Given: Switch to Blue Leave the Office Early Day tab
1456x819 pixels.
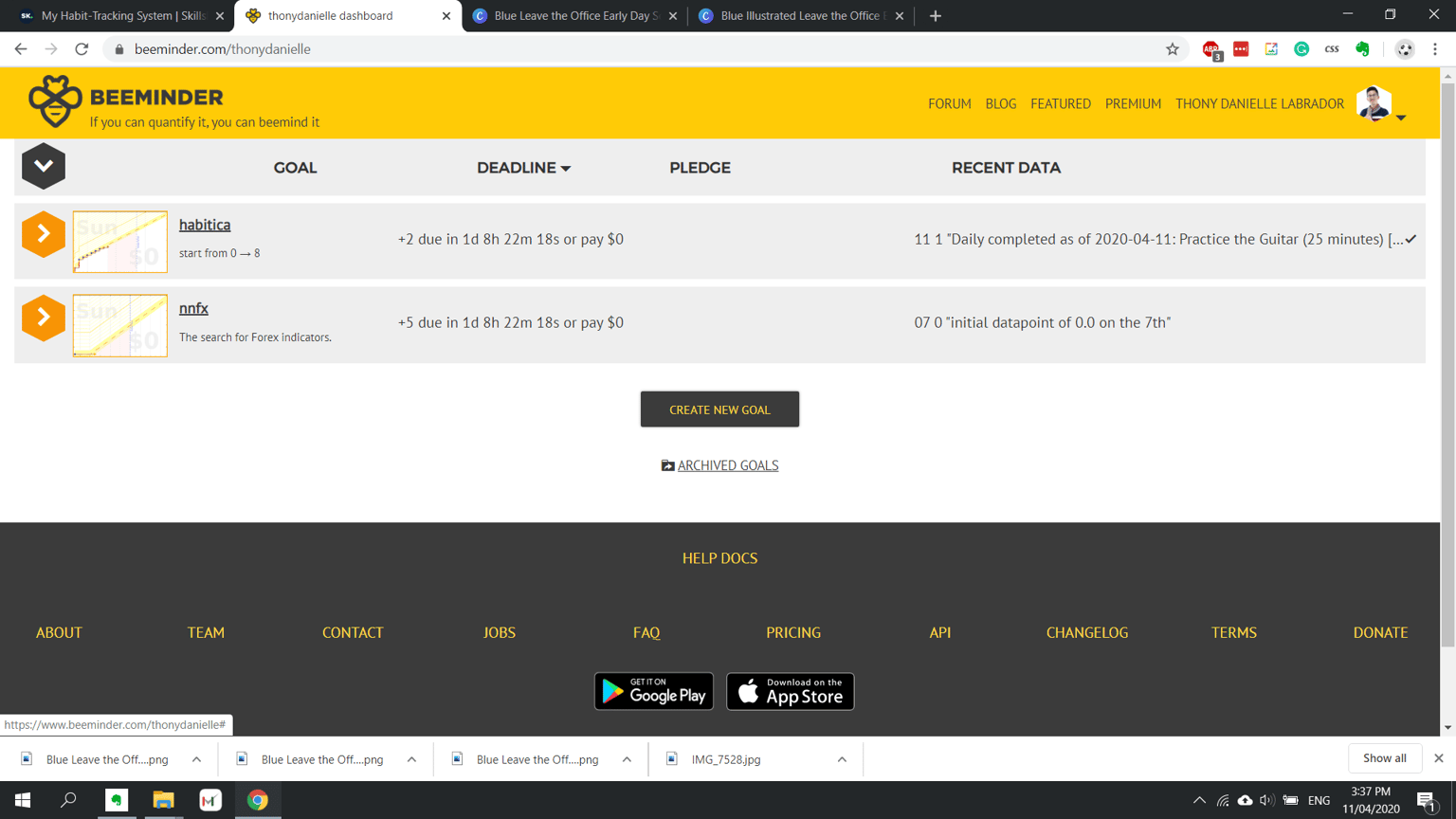Looking at the screenshot, I should click(x=574, y=16).
